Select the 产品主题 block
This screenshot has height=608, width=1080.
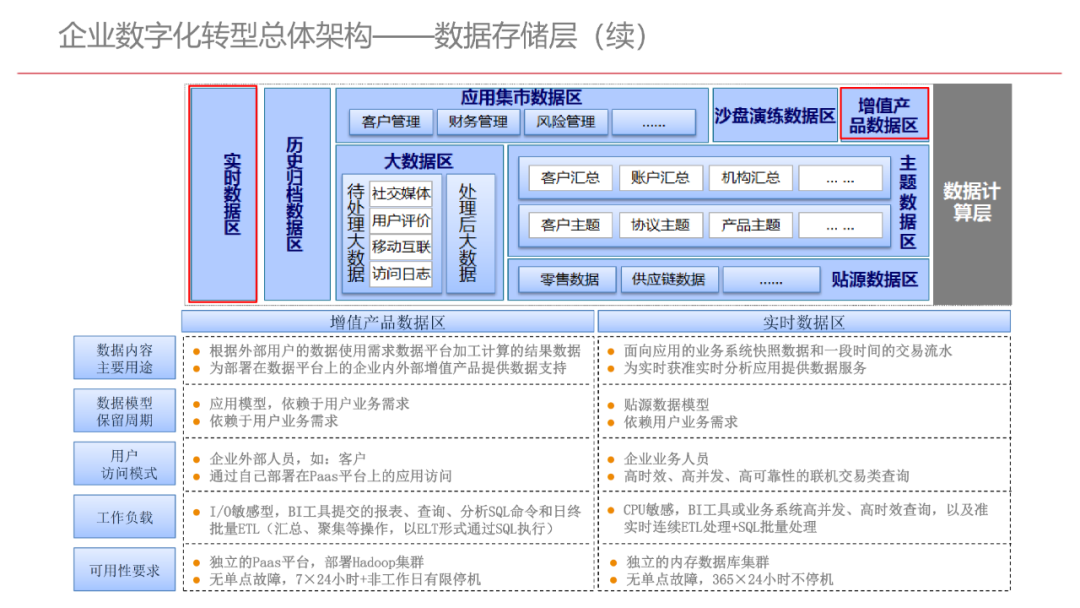(750, 224)
